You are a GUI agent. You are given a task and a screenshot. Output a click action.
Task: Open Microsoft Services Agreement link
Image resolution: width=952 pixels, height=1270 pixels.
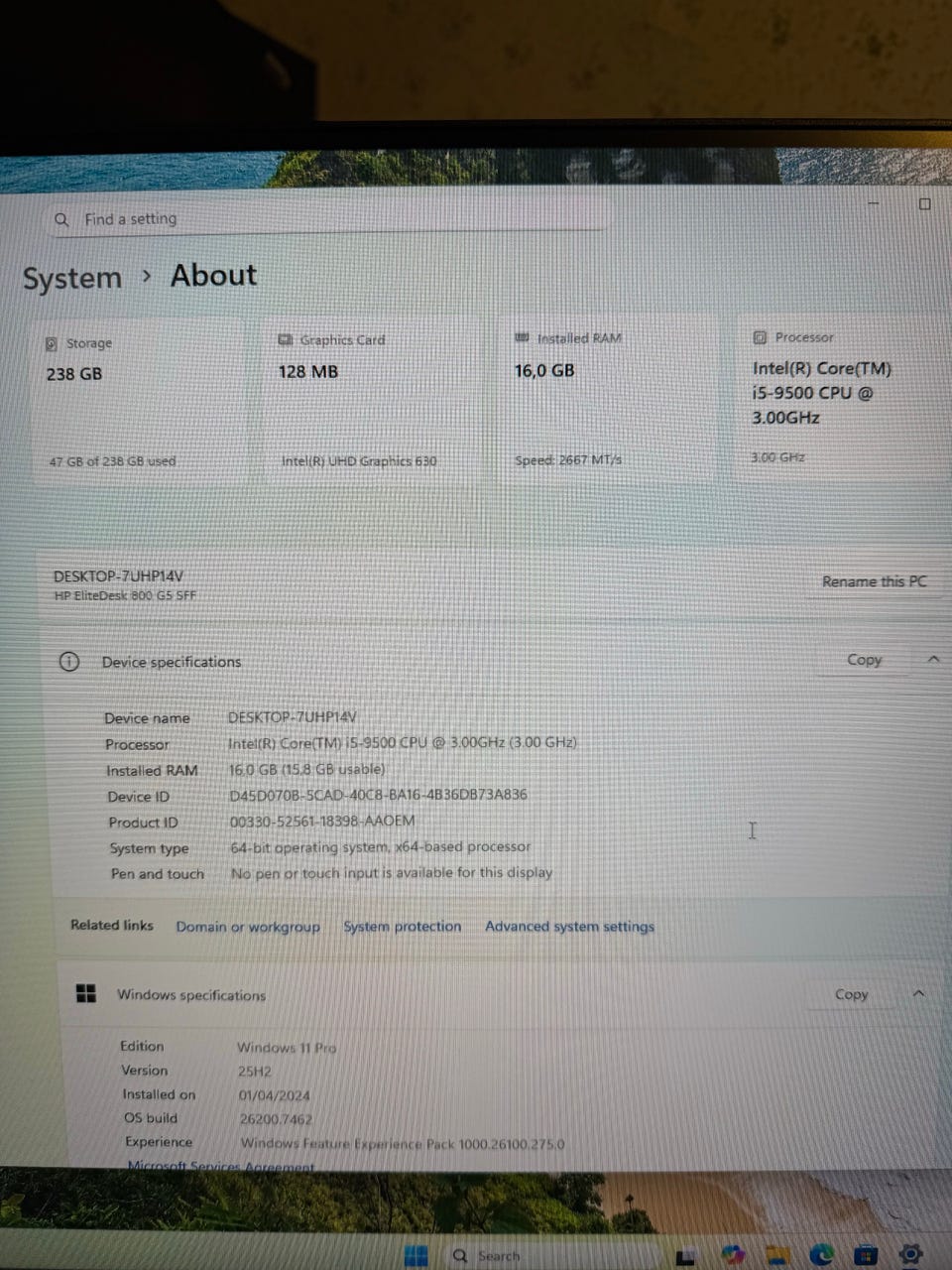[220, 1167]
